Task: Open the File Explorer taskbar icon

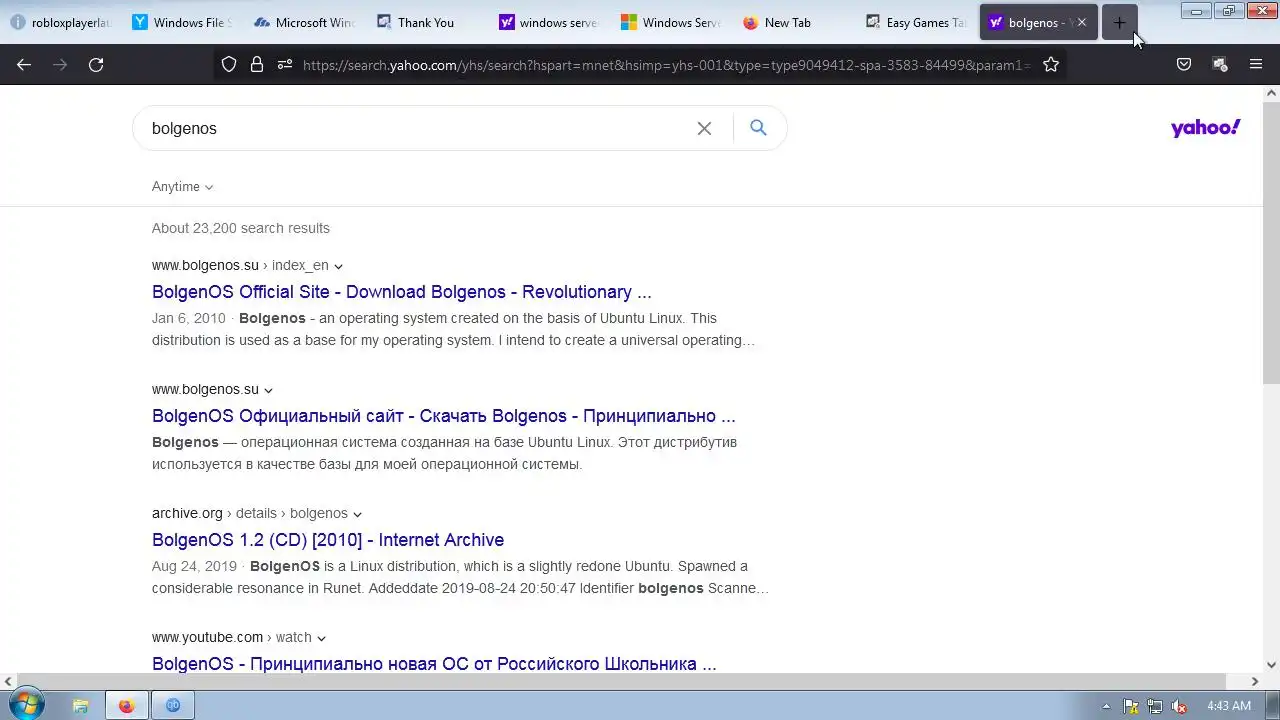Action: (80, 705)
